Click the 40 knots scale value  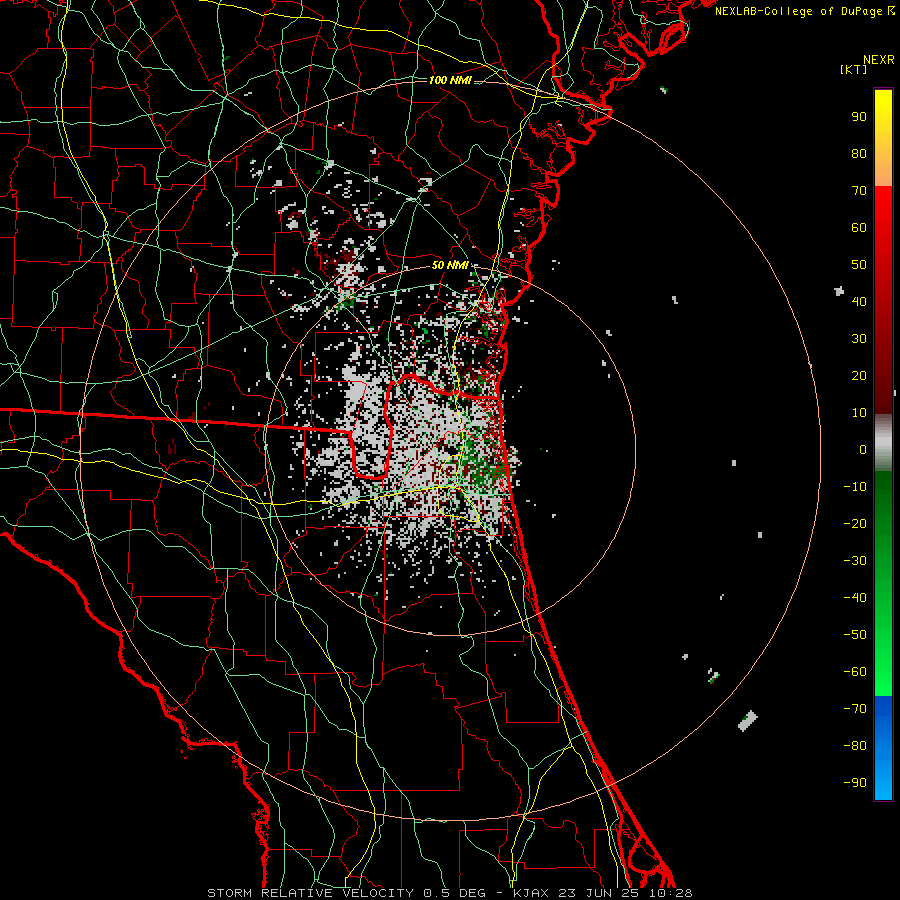[x=859, y=301]
